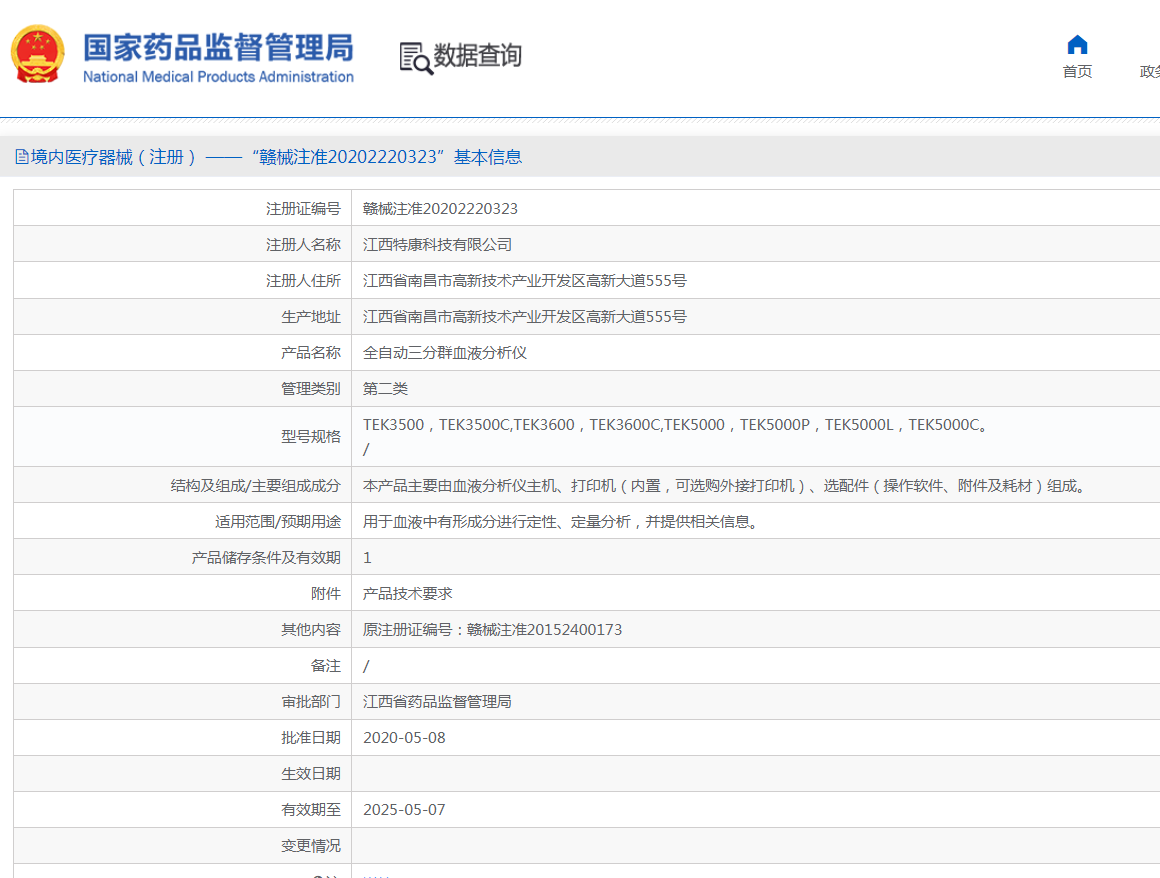This screenshot has height=878, width=1160.
Task: Click the 注册人住所 address value
Action: (525, 281)
